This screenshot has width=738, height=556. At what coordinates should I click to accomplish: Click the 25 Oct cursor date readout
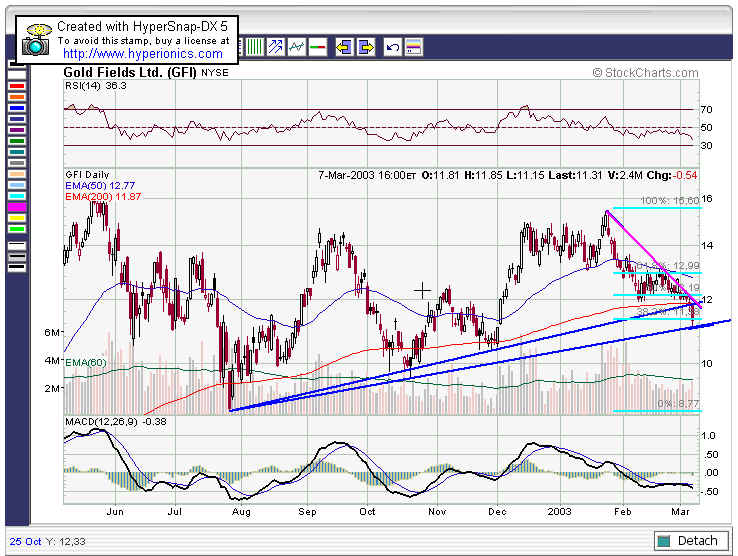pos(25,542)
